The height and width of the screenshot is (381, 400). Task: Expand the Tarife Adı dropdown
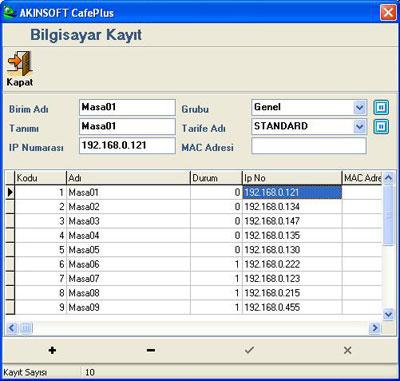point(359,127)
